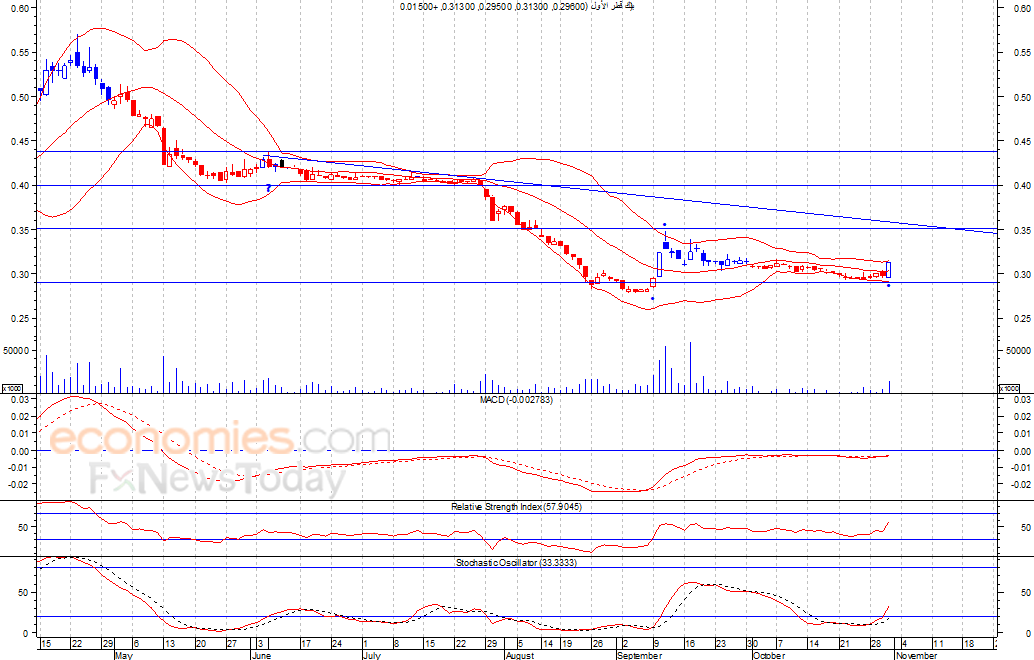Click the August month label
This screenshot has height=660, width=1034.
coord(520,655)
